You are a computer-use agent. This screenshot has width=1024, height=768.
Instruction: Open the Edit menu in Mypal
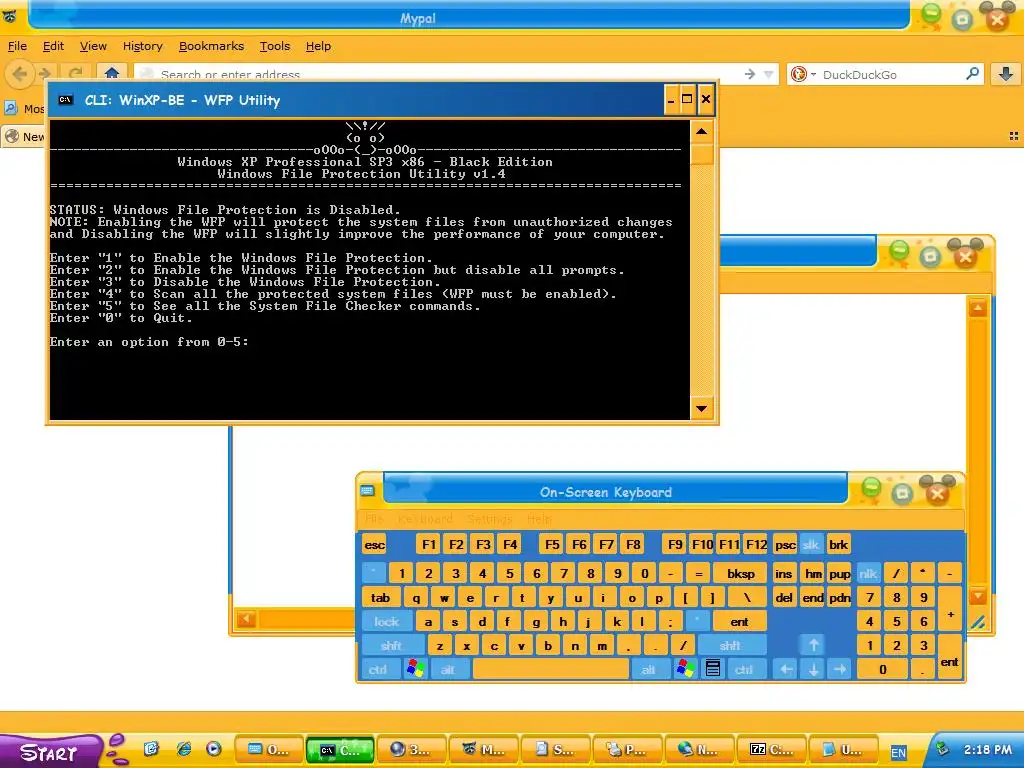coord(53,46)
